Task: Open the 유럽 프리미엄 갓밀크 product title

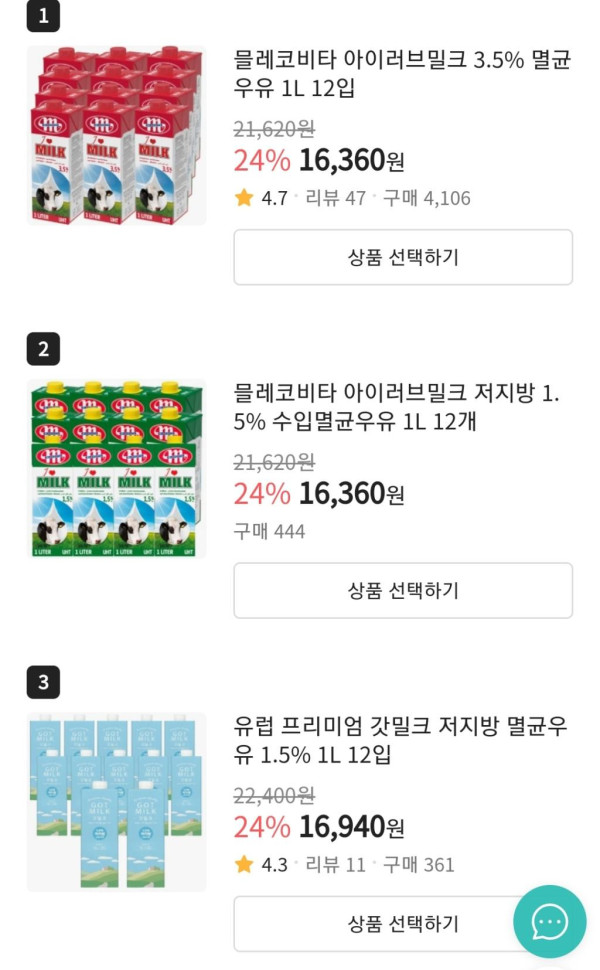Action: 400,740
